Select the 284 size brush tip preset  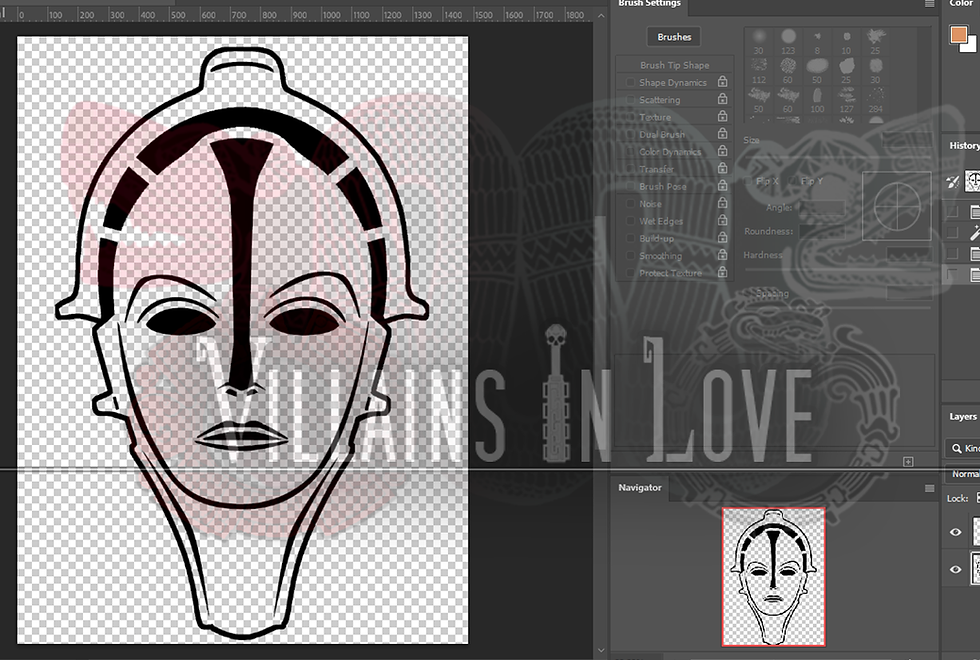coord(876,100)
